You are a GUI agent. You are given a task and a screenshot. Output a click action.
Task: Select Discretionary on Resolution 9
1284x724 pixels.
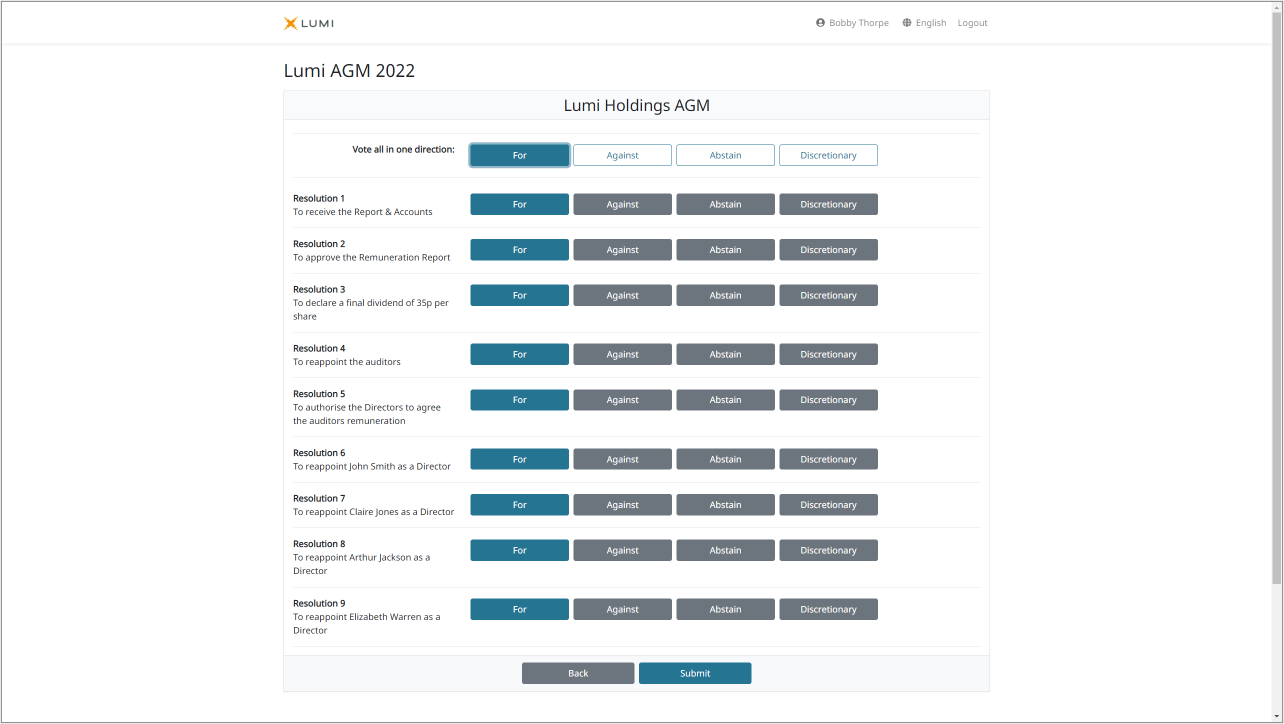click(x=829, y=609)
